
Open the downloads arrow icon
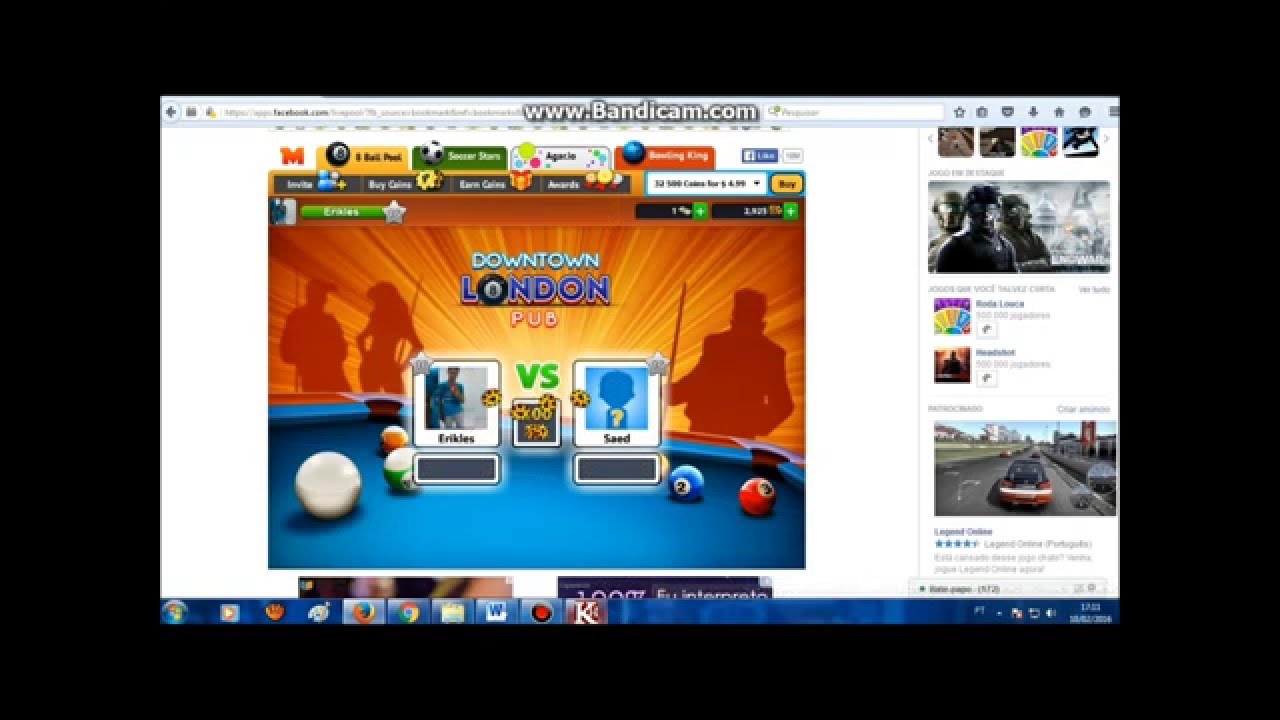1033,112
